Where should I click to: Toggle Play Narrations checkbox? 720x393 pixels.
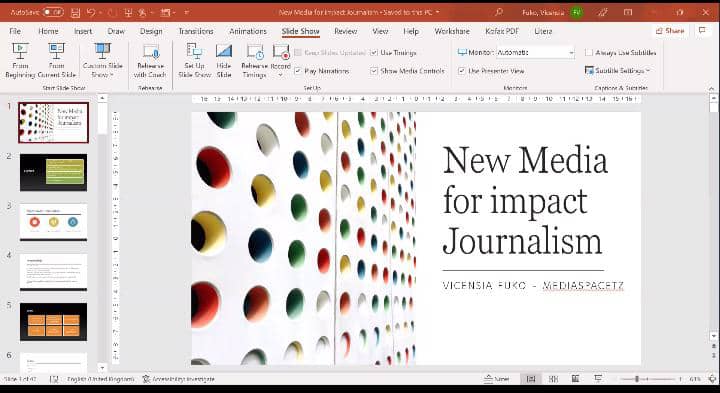coord(298,71)
